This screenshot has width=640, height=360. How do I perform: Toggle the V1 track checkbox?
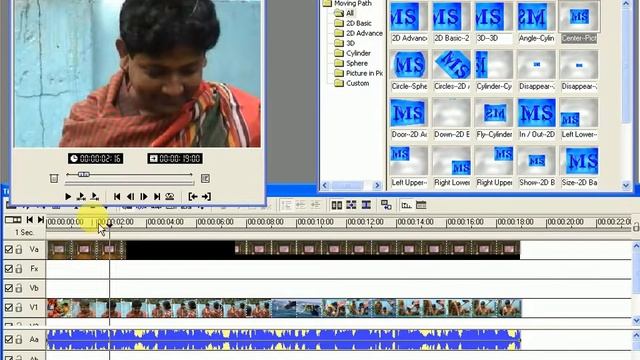coord(9,307)
